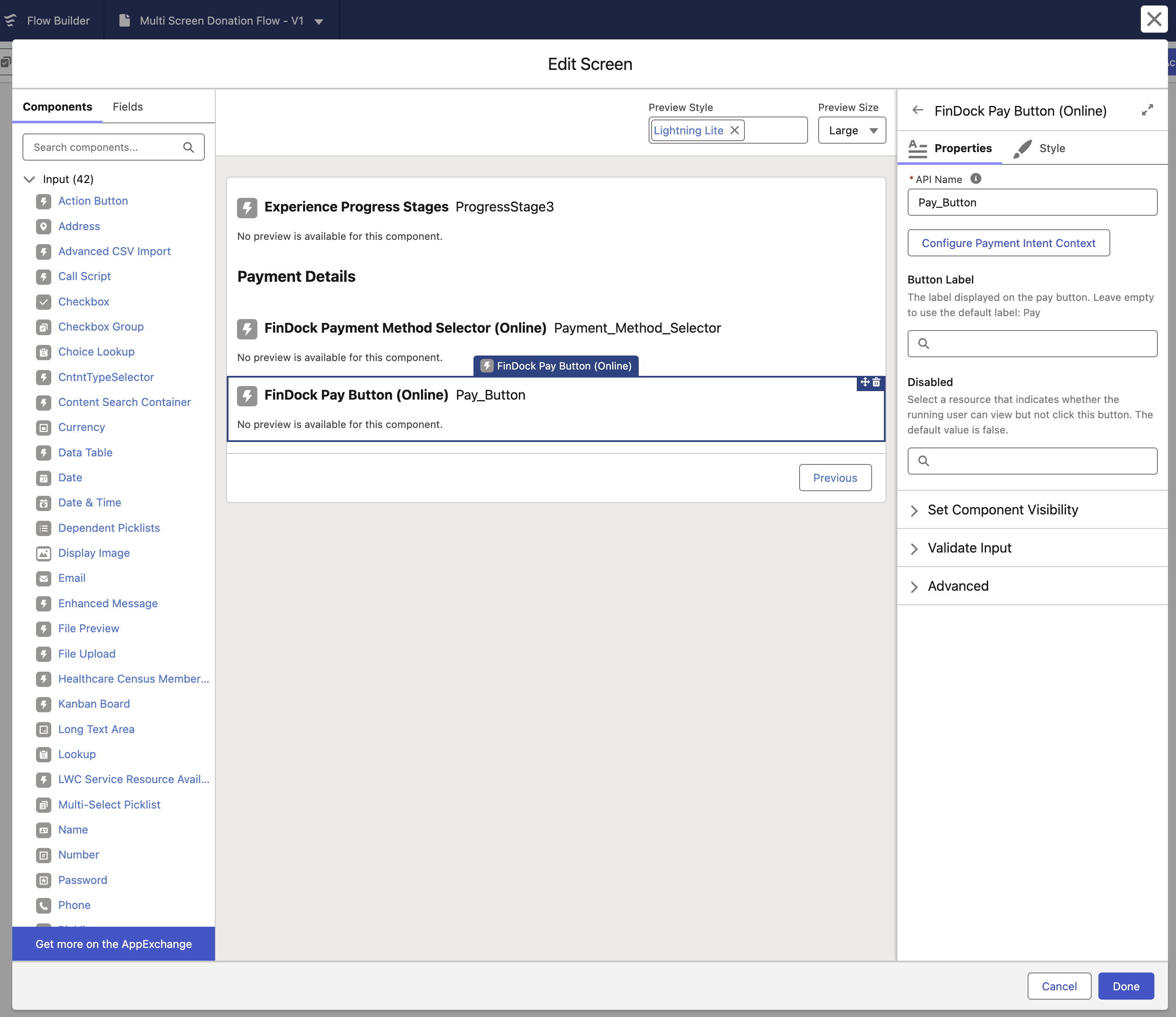Add the File Upload component
The image size is (1176, 1017).
click(x=87, y=654)
